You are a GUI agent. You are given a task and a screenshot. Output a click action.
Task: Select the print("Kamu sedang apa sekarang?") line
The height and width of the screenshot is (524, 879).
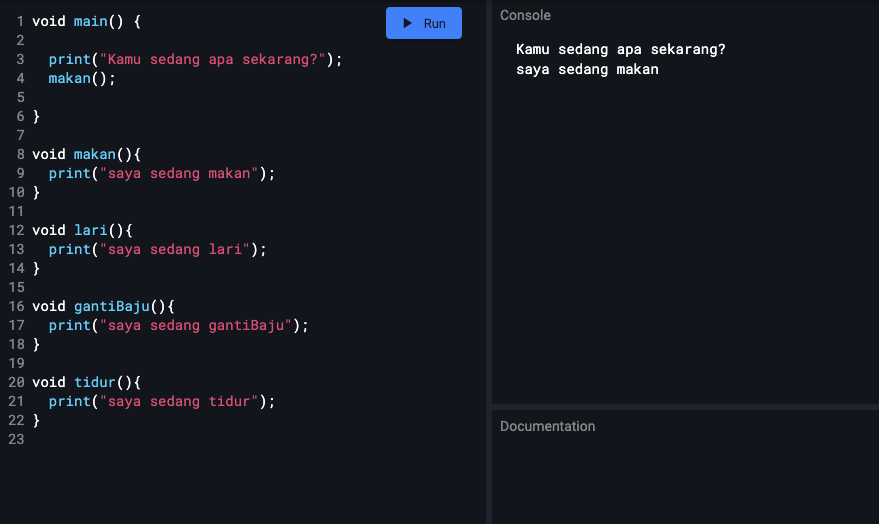point(195,59)
